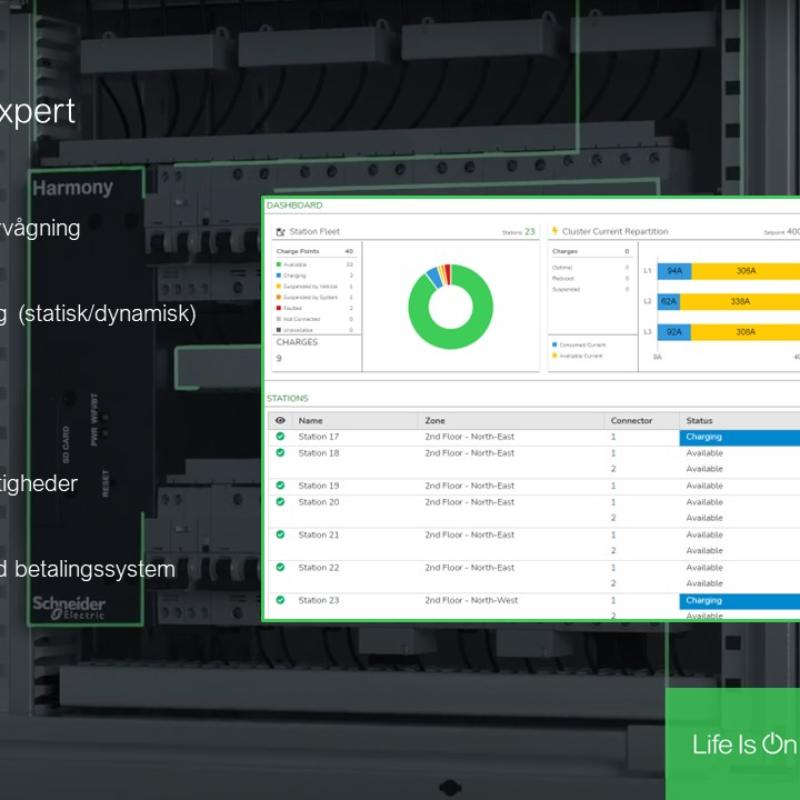The width and height of the screenshot is (800, 800).
Task: Click the 'Optimal' charges row
Action: (590, 267)
